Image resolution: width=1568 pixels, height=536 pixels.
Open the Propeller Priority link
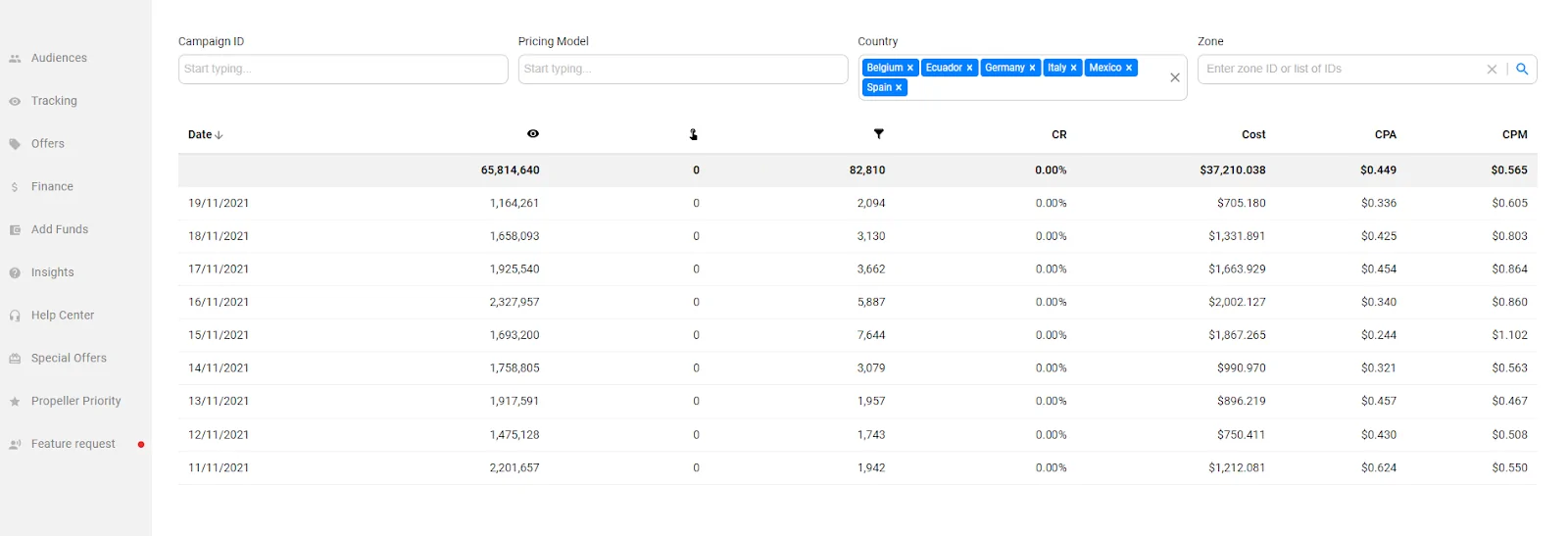75,401
